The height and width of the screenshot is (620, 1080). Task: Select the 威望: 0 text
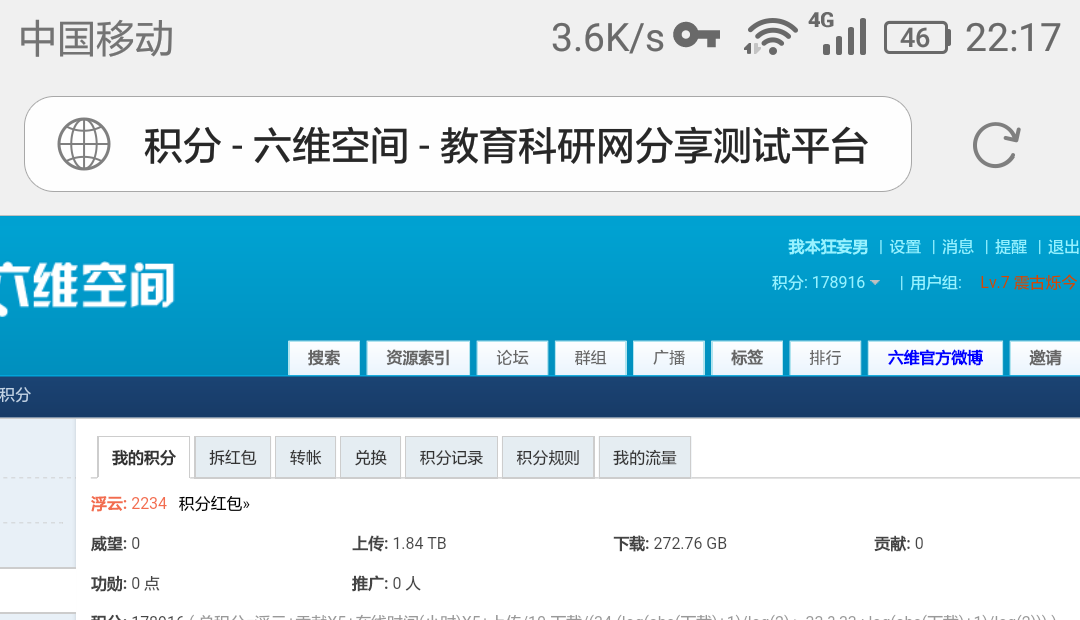click(x=116, y=544)
